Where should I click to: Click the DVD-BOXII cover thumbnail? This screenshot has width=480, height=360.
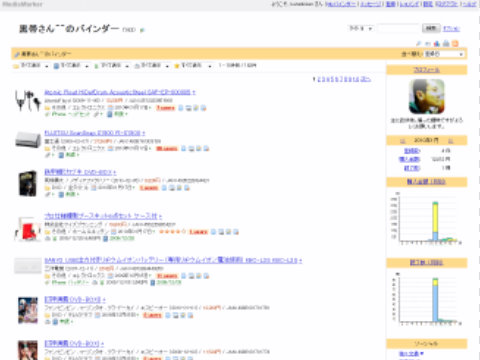click(x=28, y=311)
